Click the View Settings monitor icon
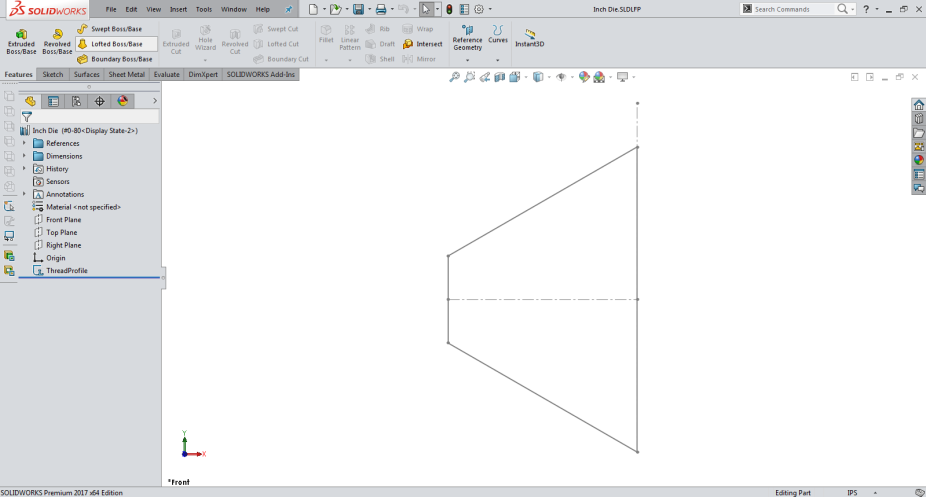 [622, 77]
